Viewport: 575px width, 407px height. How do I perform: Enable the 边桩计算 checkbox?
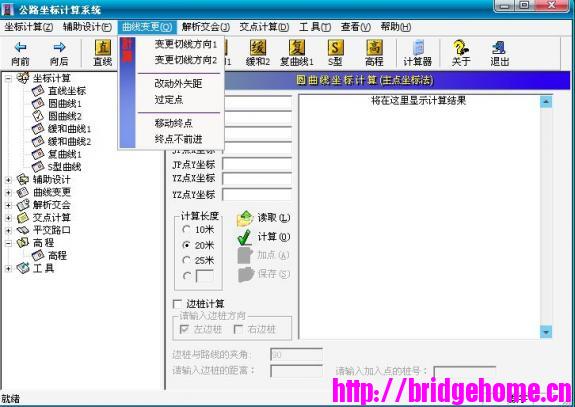tap(177, 304)
